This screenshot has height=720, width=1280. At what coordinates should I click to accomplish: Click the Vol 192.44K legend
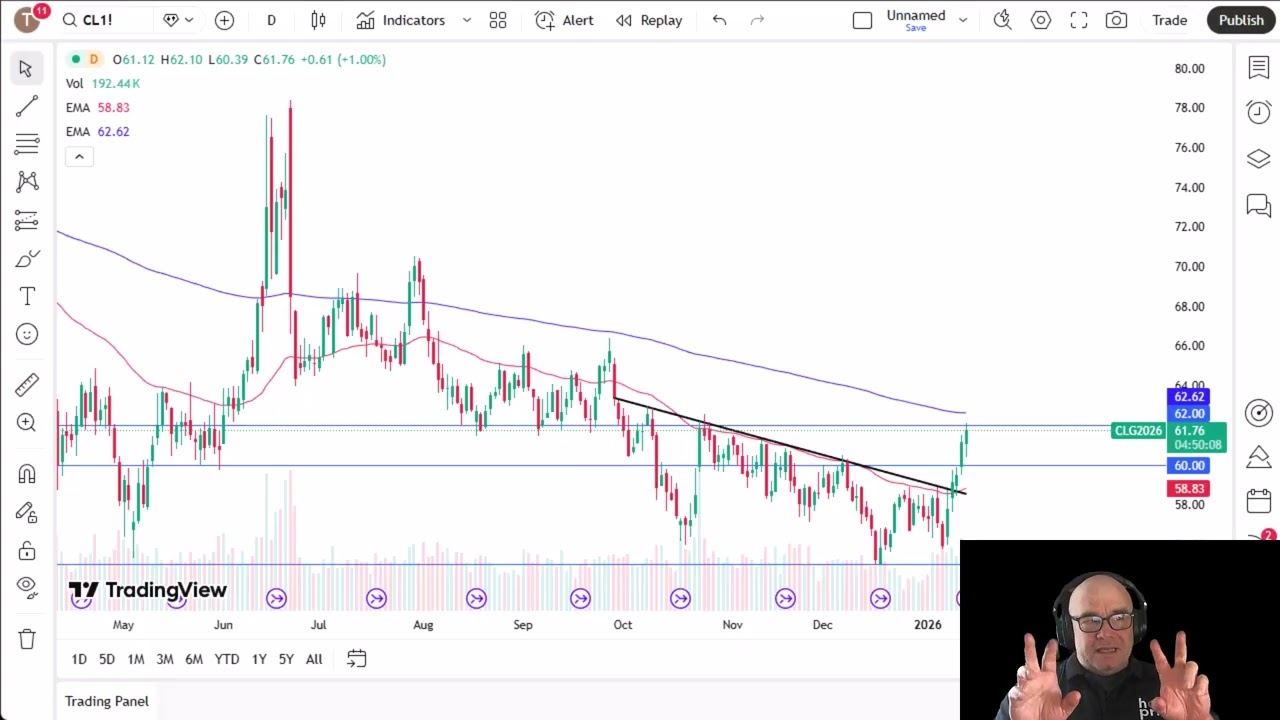coord(102,83)
